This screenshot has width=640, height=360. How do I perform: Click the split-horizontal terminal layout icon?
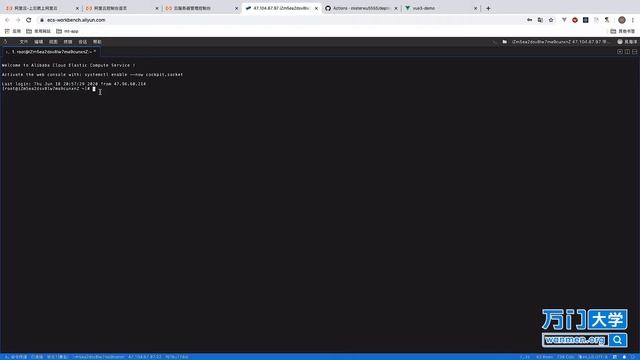pyautogui.click(x=635, y=52)
